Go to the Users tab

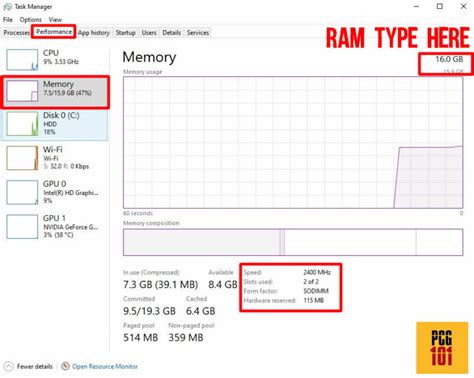[149, 33]
